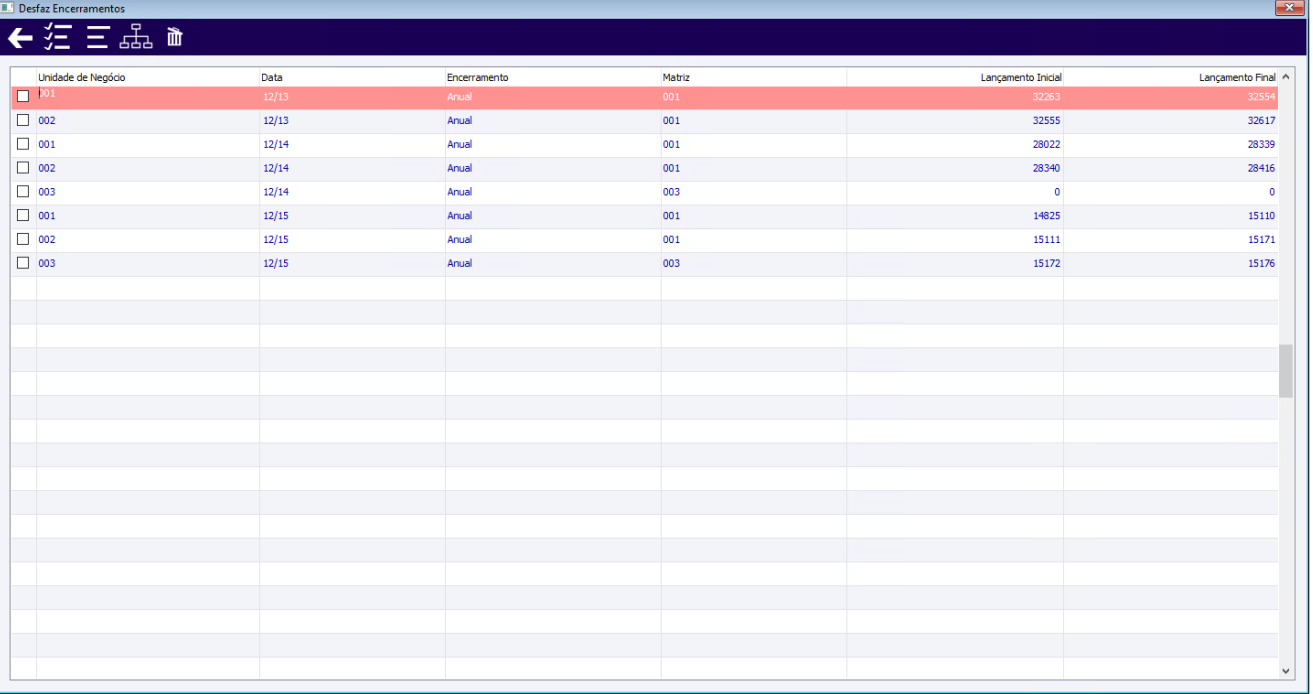The image size is (1313, 694).
Task: Close the Desfaz Encerramentos window
Action: 1291,8
